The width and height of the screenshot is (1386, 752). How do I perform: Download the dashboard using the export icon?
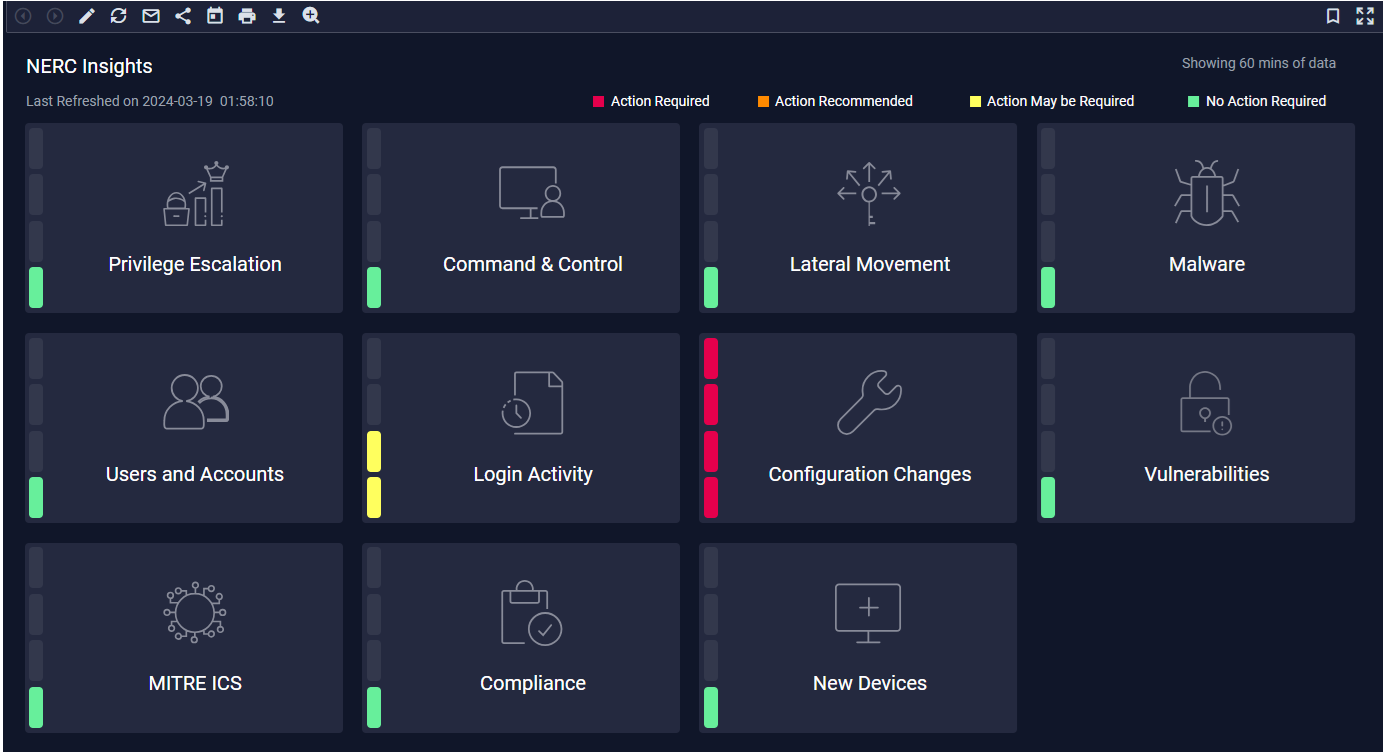tap(279, 16)
